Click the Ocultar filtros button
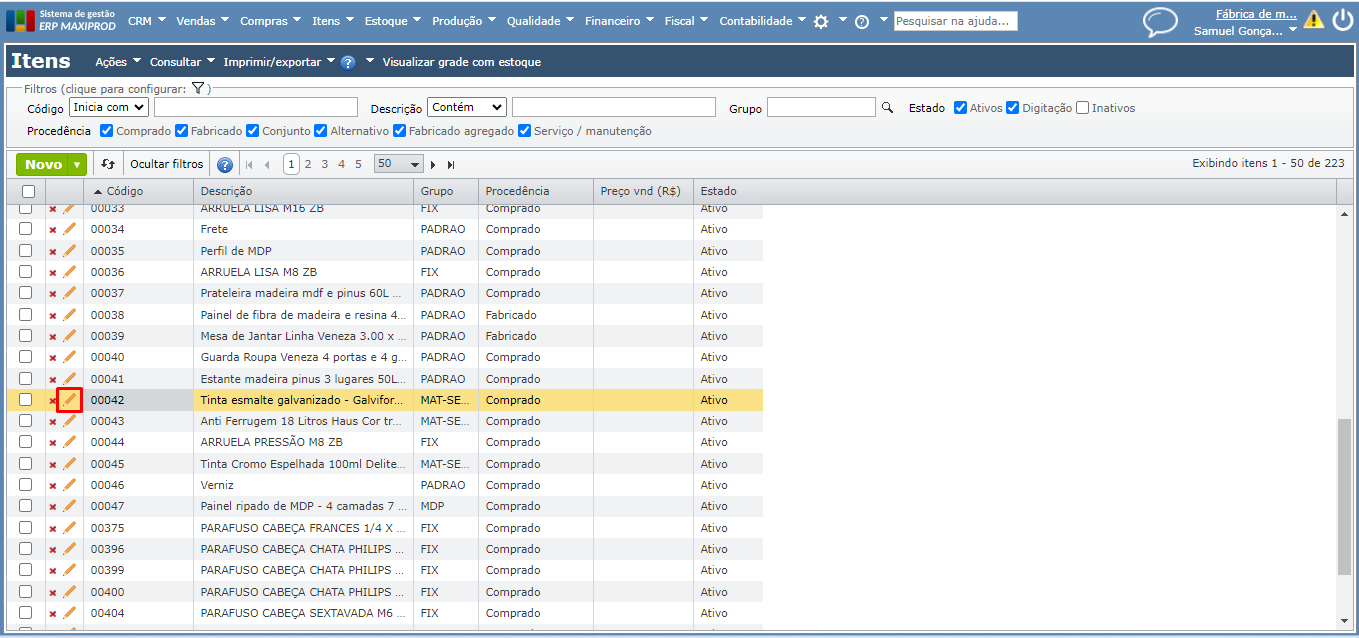Viewport: 1359px width, 638px height. 166,164
